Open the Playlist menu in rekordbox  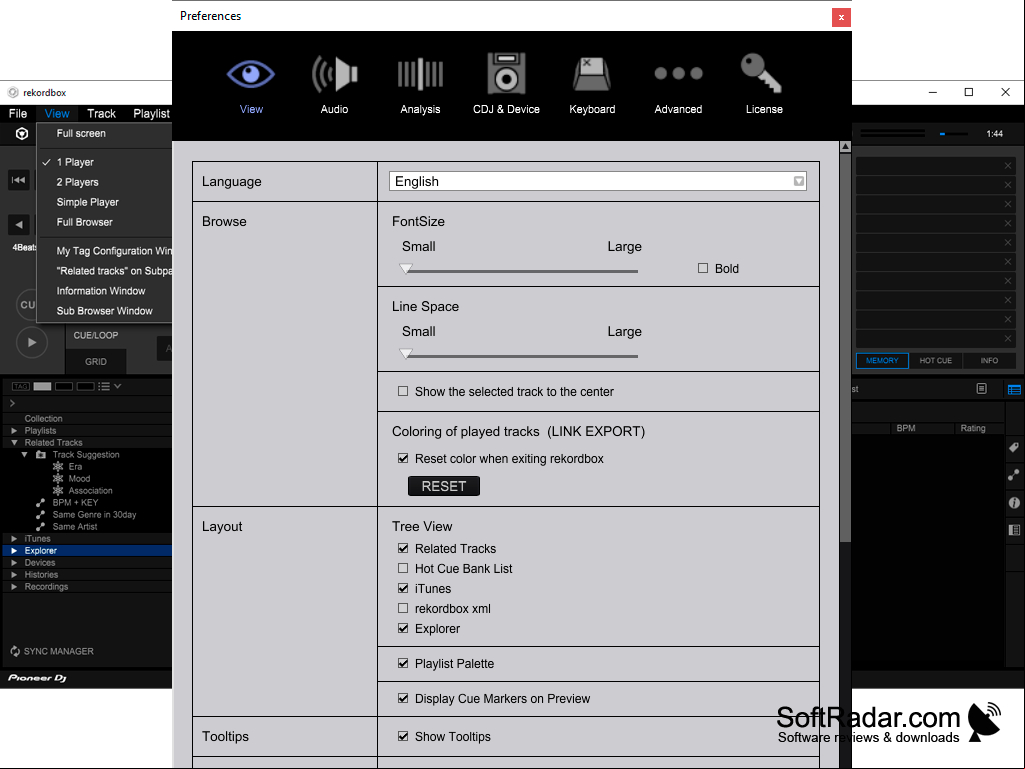pos(151,113)
